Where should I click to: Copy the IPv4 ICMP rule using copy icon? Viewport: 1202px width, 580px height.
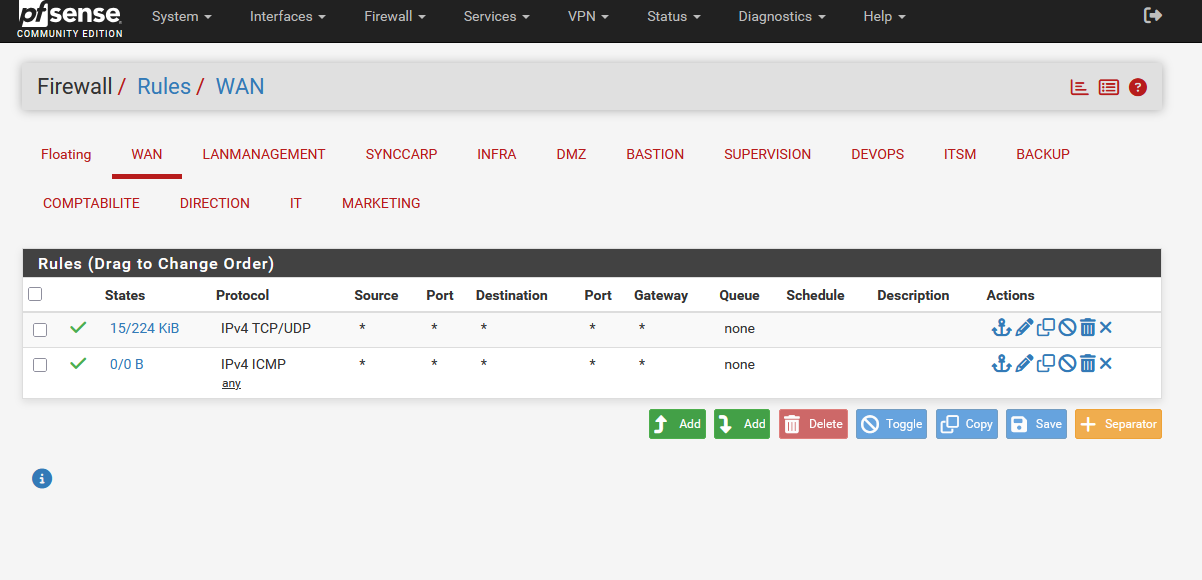1046,364
